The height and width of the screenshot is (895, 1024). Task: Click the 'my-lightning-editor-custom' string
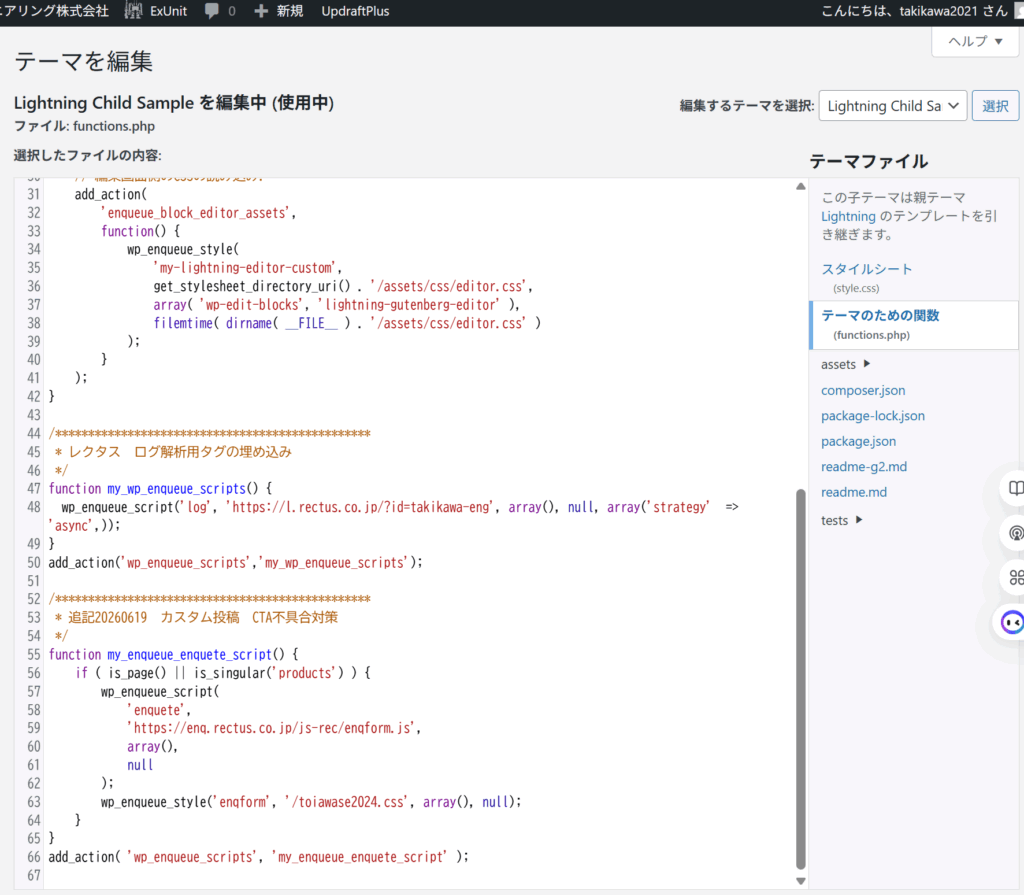pos(244,268)
